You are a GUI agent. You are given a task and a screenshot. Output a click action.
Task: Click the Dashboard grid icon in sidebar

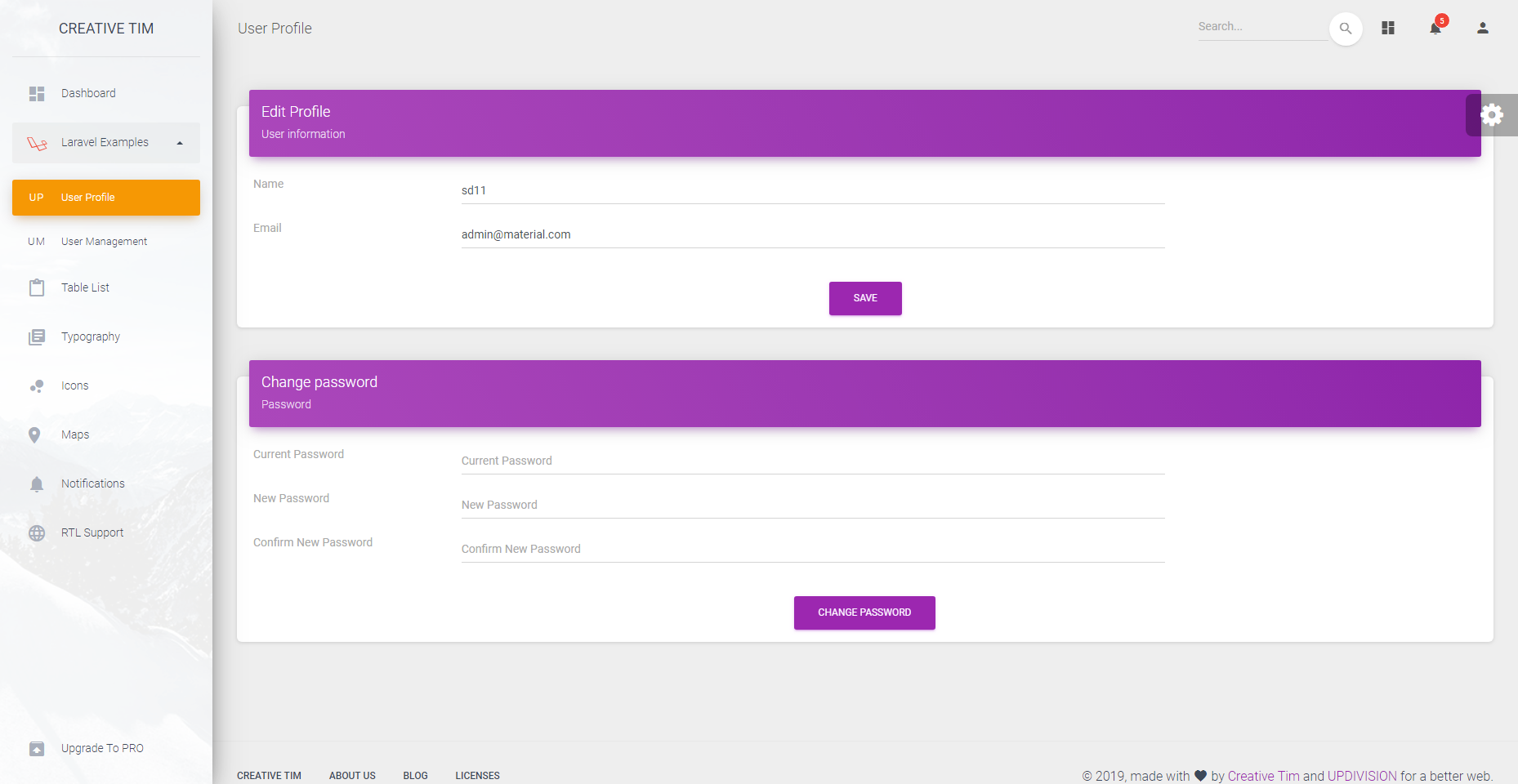click(x=37, y=94)
